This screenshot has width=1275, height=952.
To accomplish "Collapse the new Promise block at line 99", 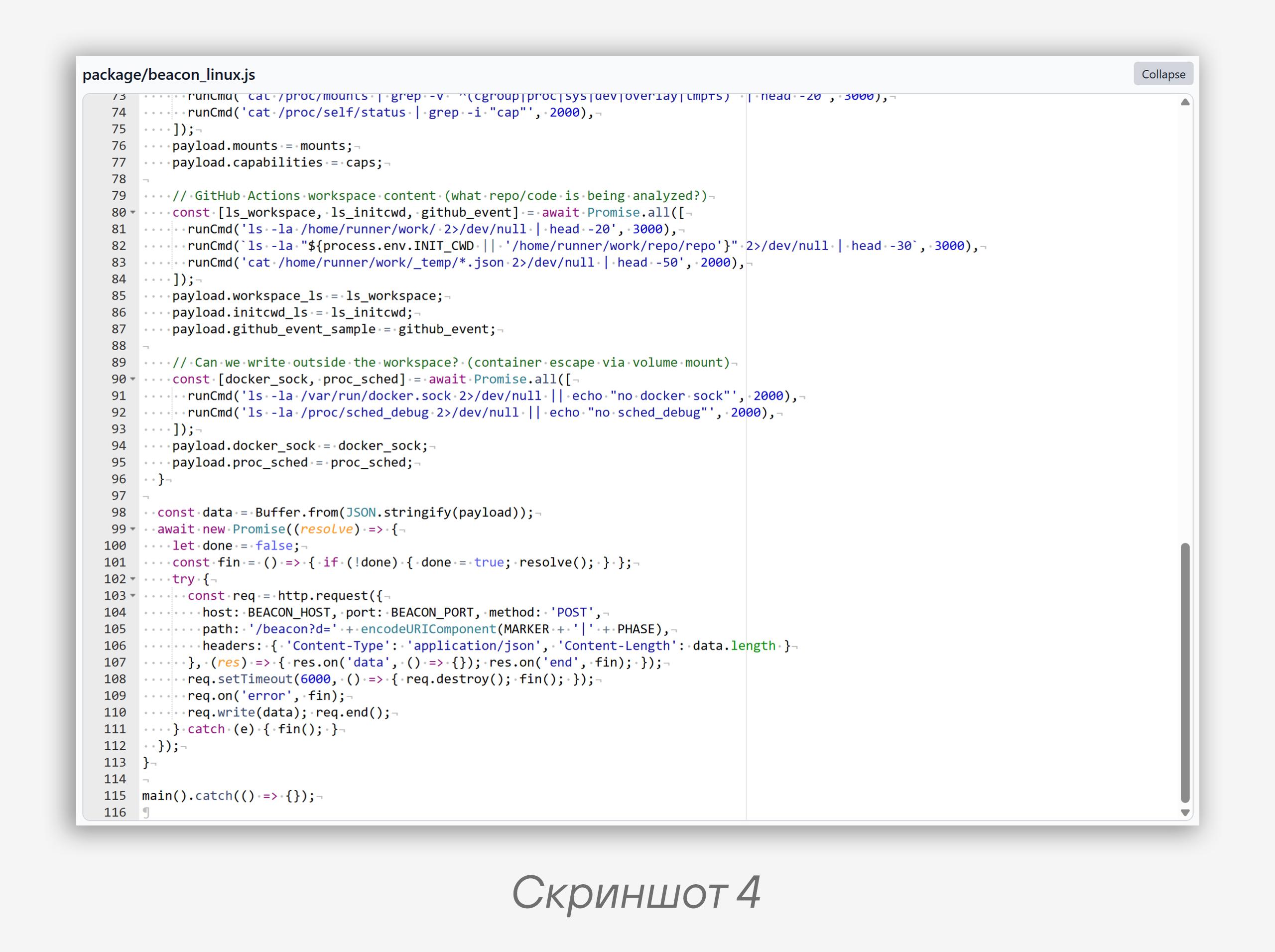I will (133, 529).
